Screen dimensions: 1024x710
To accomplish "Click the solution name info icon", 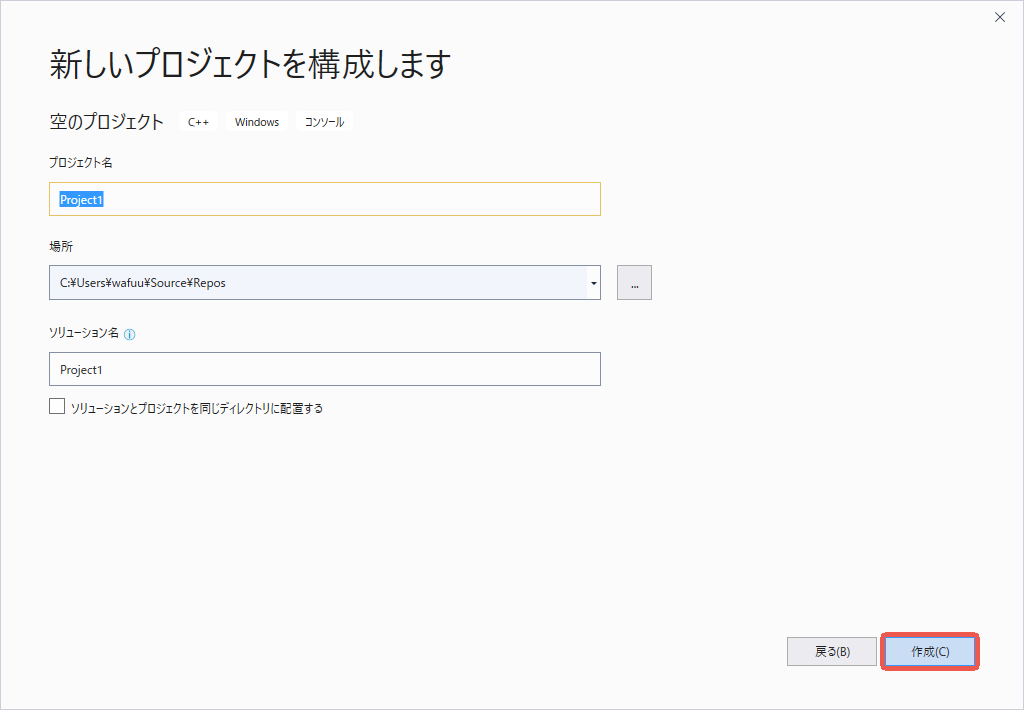I will click(130, 335).
